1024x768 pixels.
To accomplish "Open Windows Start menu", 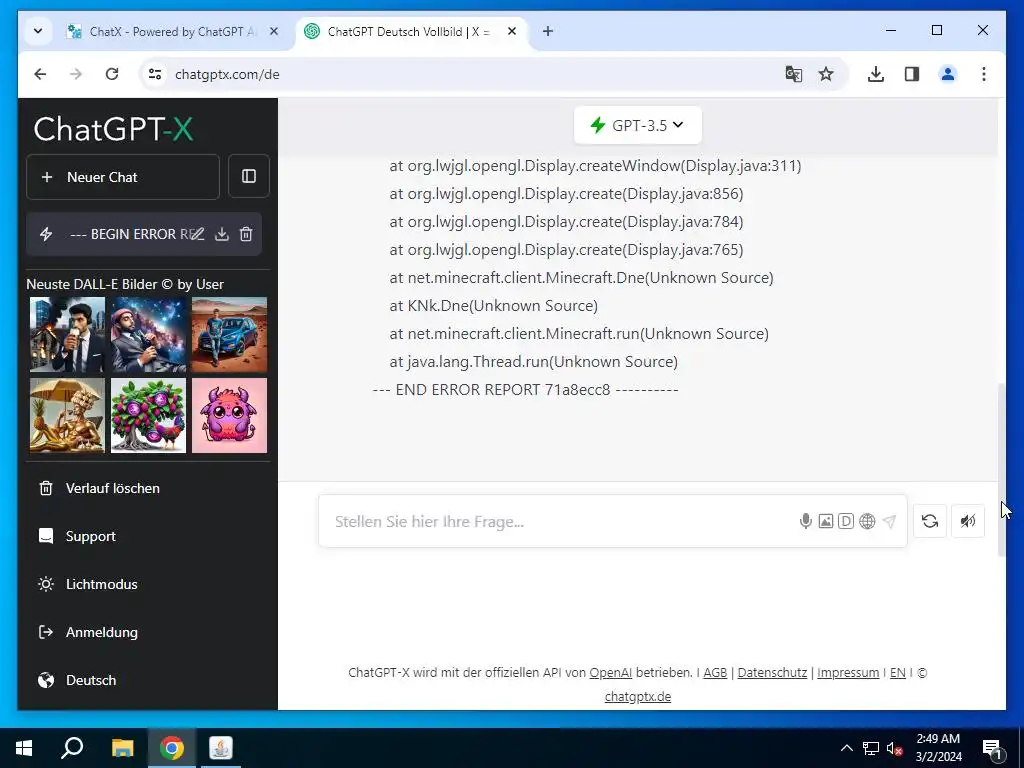I will pyautogui.click(x=24, y=748).
